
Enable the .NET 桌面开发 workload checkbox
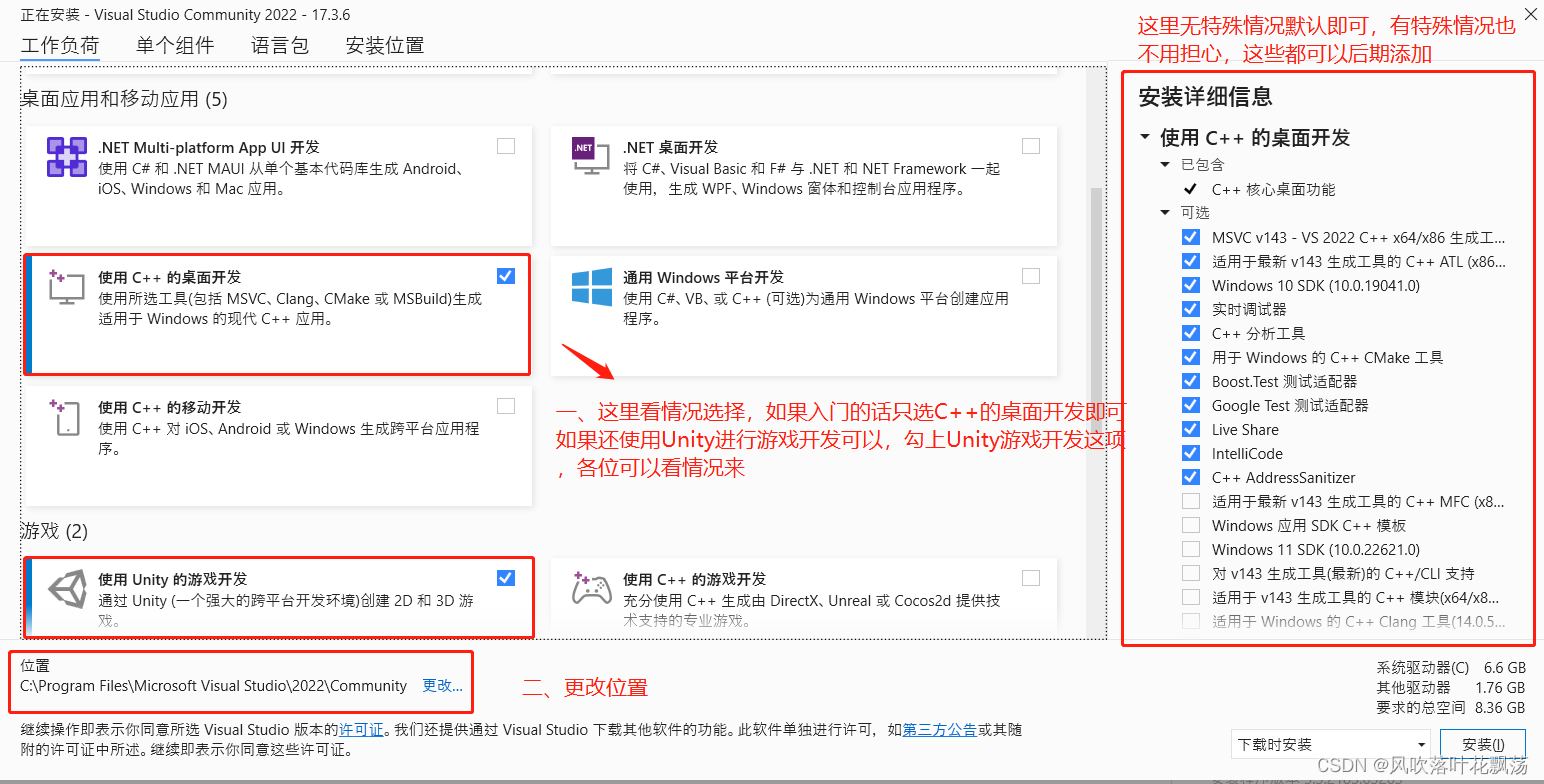coord(1031,146)
